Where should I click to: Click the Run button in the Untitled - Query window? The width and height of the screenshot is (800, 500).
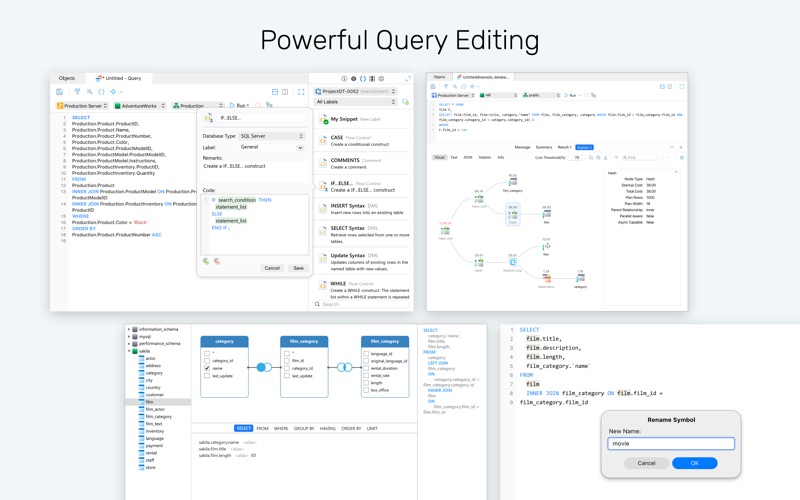[x=239, y=106]
